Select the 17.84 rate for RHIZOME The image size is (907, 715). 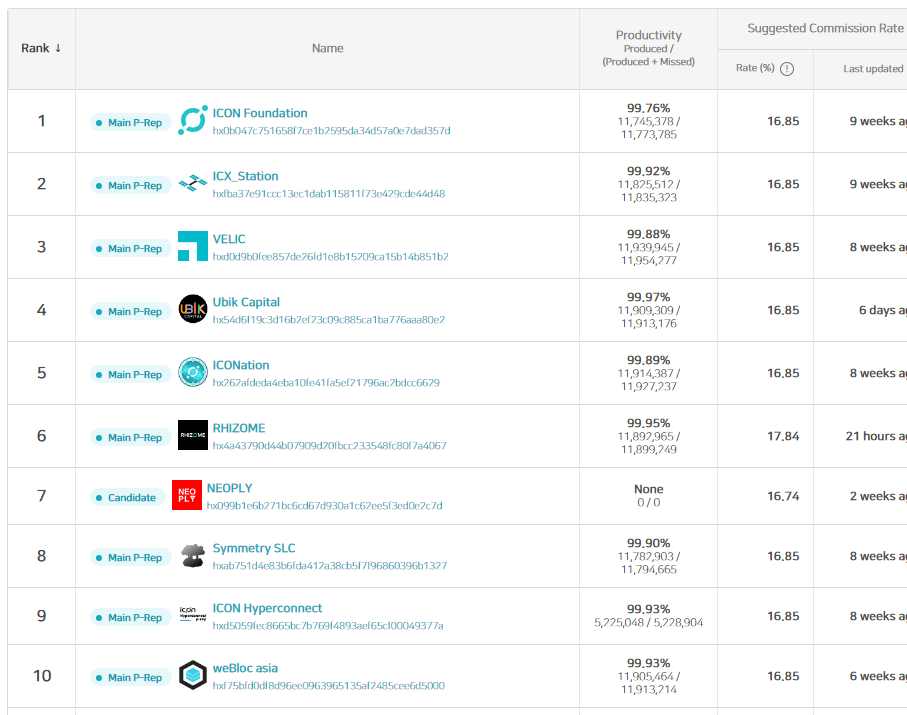(783, 436)
